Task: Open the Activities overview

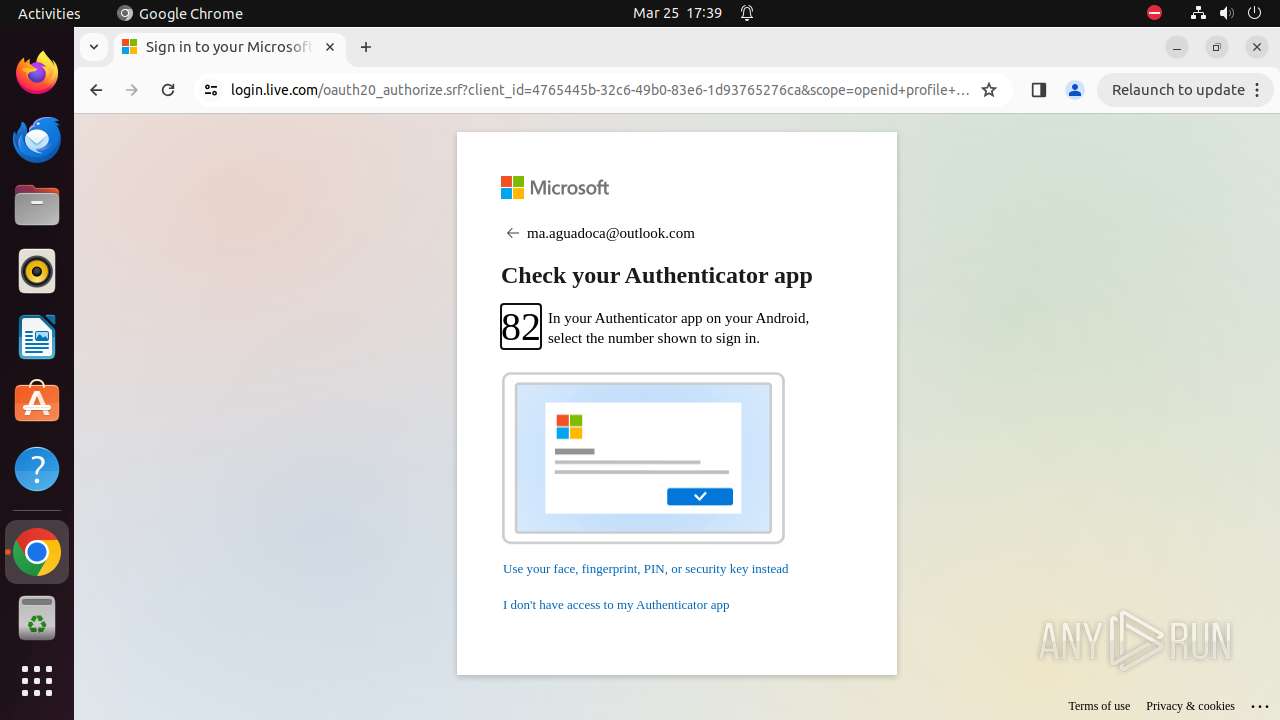Action: 49,13
